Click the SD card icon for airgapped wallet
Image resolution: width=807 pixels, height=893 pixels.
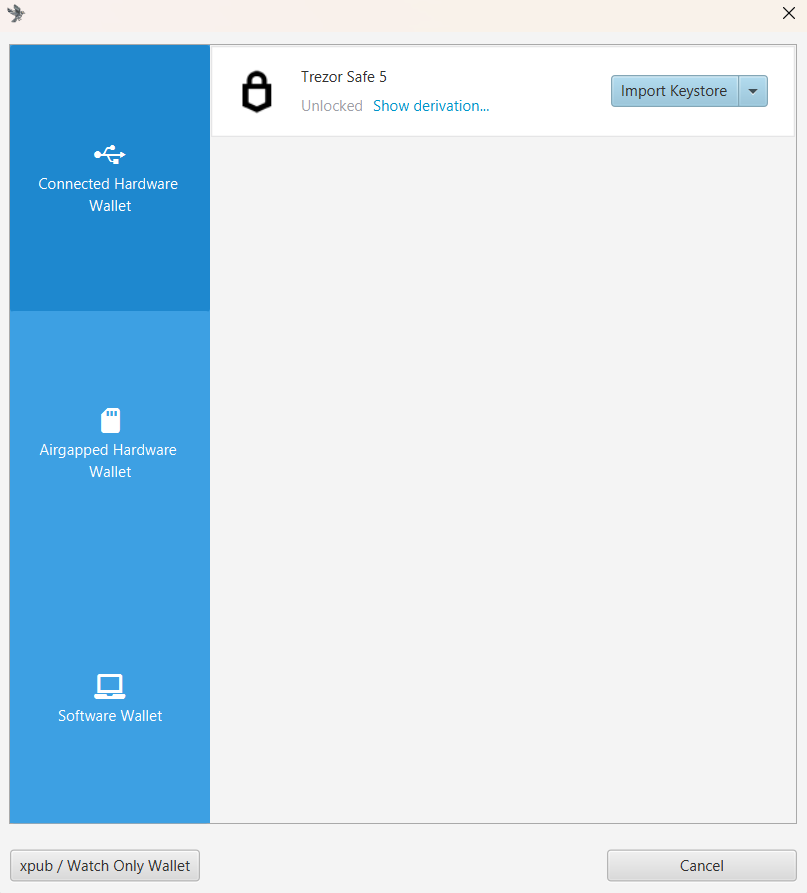point(110,420)
